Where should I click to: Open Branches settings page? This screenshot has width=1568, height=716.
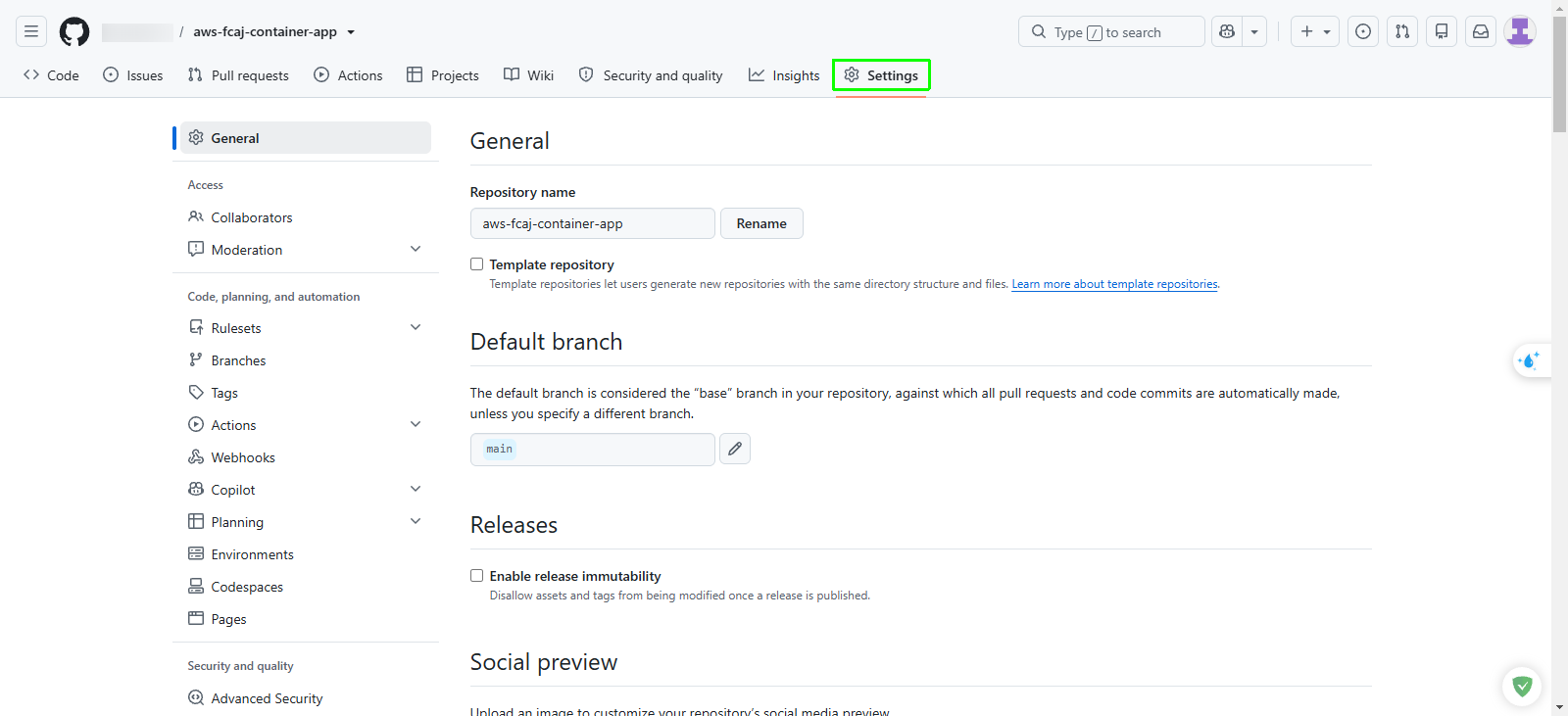click(306, 360)
